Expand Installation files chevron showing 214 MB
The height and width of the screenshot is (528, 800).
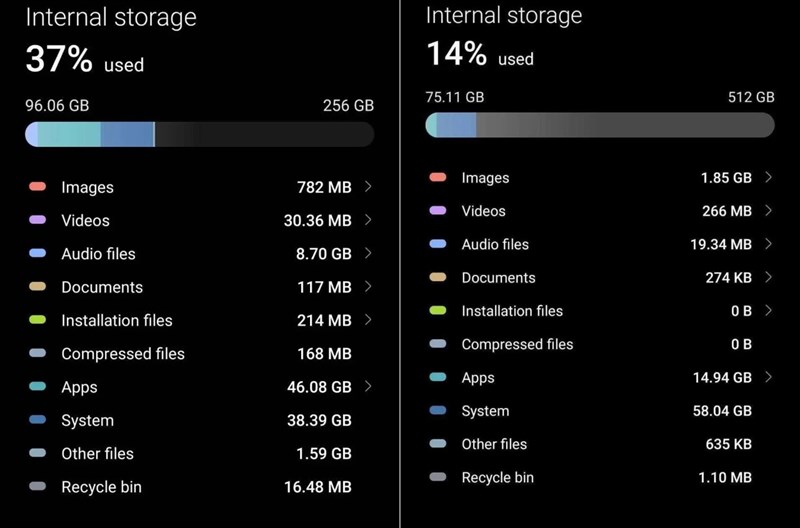click(368, 320)
